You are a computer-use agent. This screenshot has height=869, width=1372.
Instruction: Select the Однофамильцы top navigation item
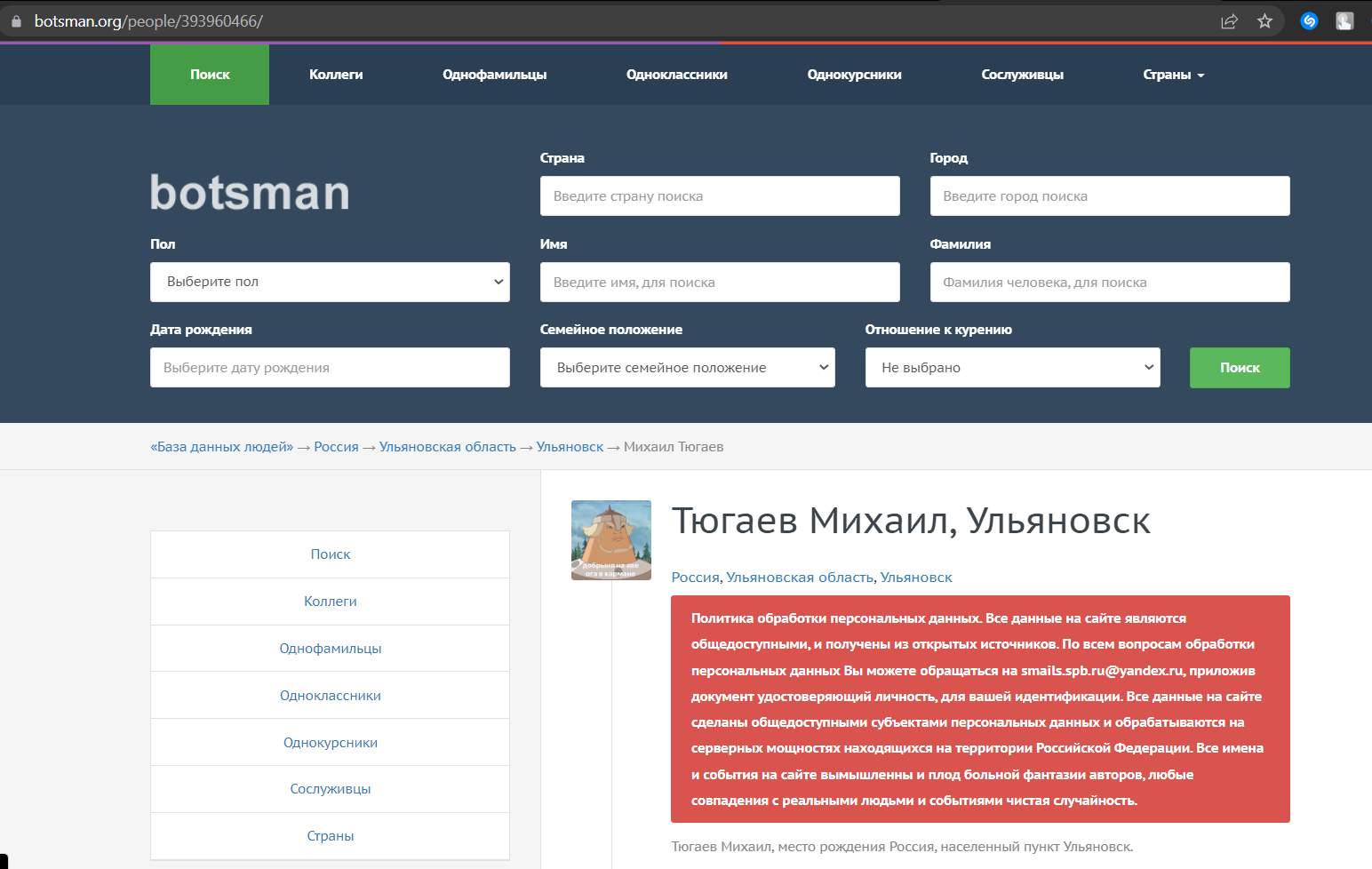click(x=495, y=75)
